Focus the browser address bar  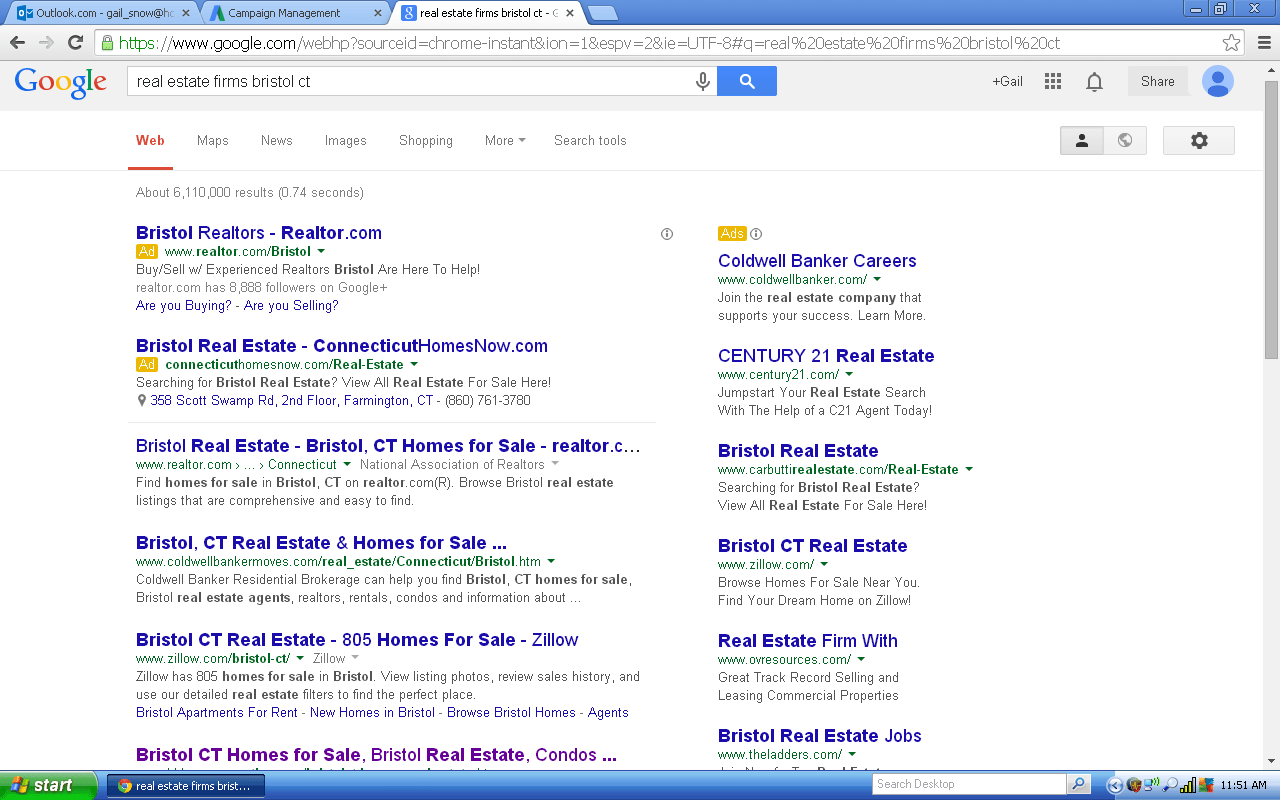point(655,43)
